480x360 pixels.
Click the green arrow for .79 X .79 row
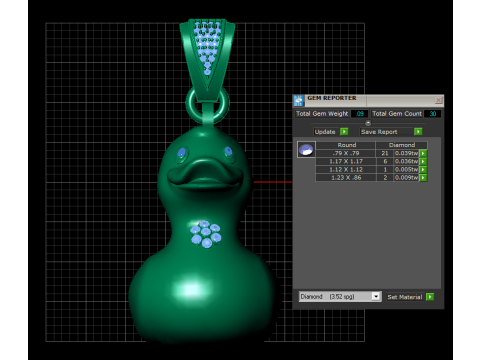[423, 153]
